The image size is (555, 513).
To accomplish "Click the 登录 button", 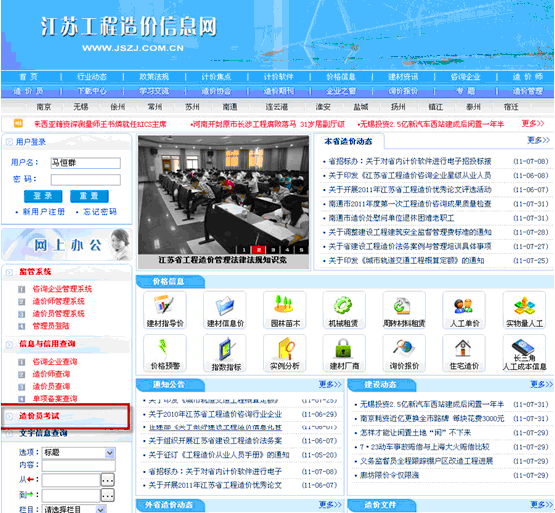I will point(43,196).
